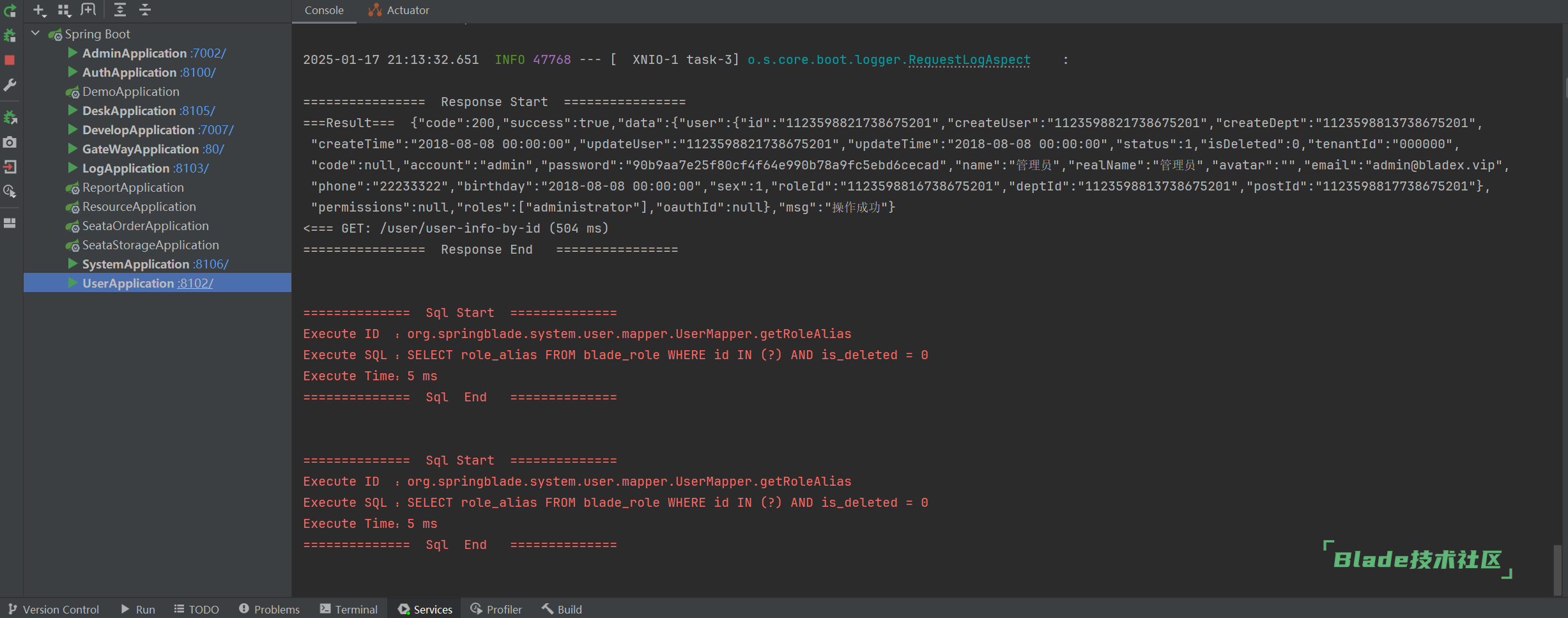Click the Open in New Tab icon
Screen dimensions: 1568x618
pos(88,10)
